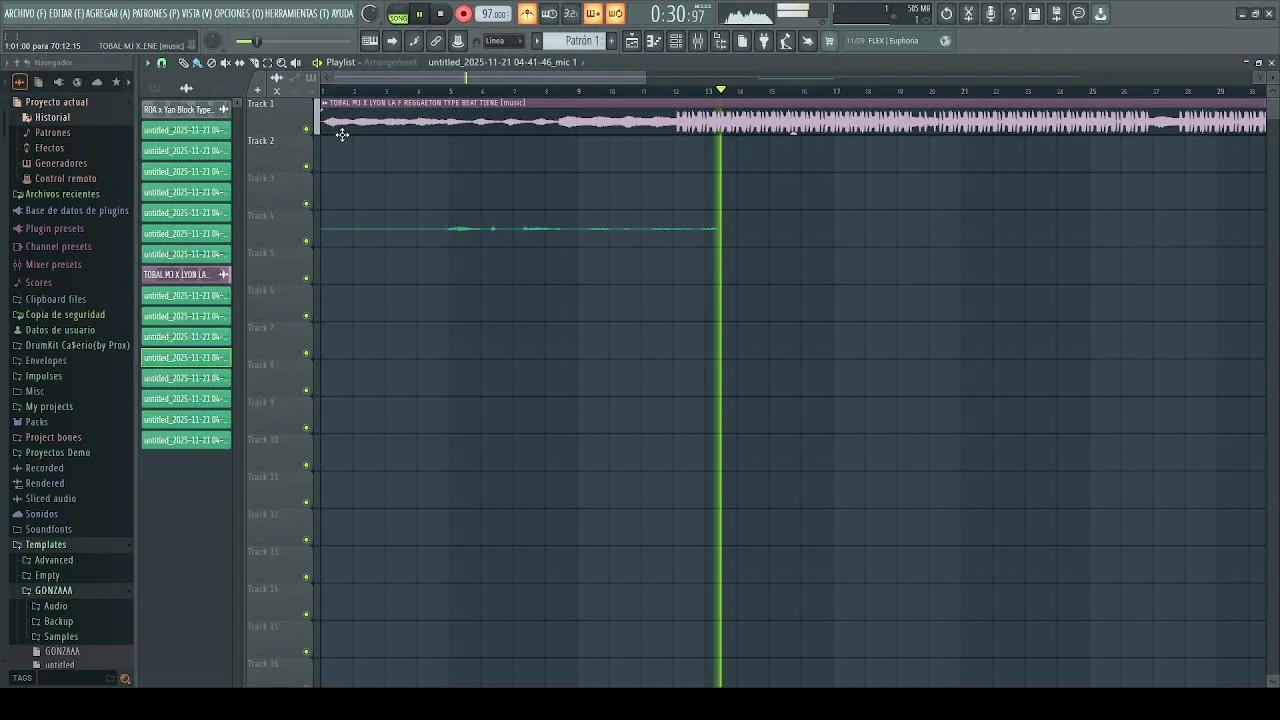Expand the Plugin presets folder
The image size is (1280, 720).
click(x=54, y=229)
